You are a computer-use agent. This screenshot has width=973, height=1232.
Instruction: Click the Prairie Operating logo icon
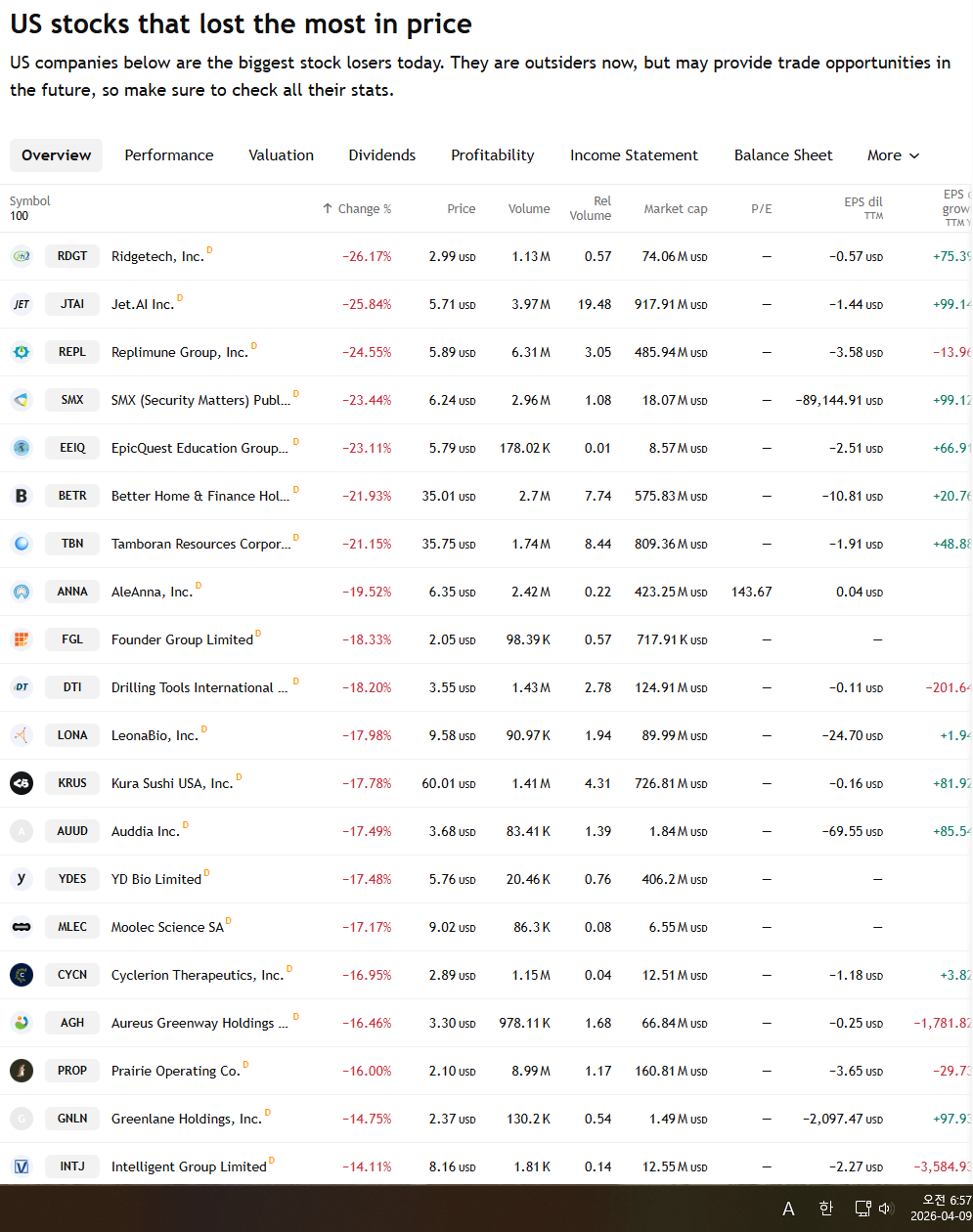22,1071
